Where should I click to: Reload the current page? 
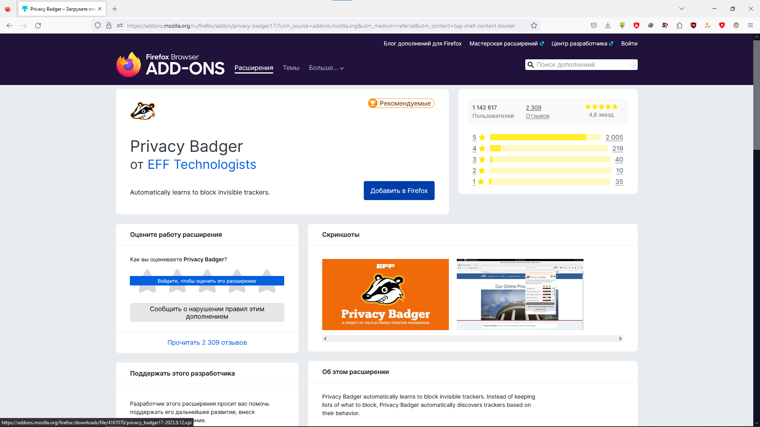38,26
